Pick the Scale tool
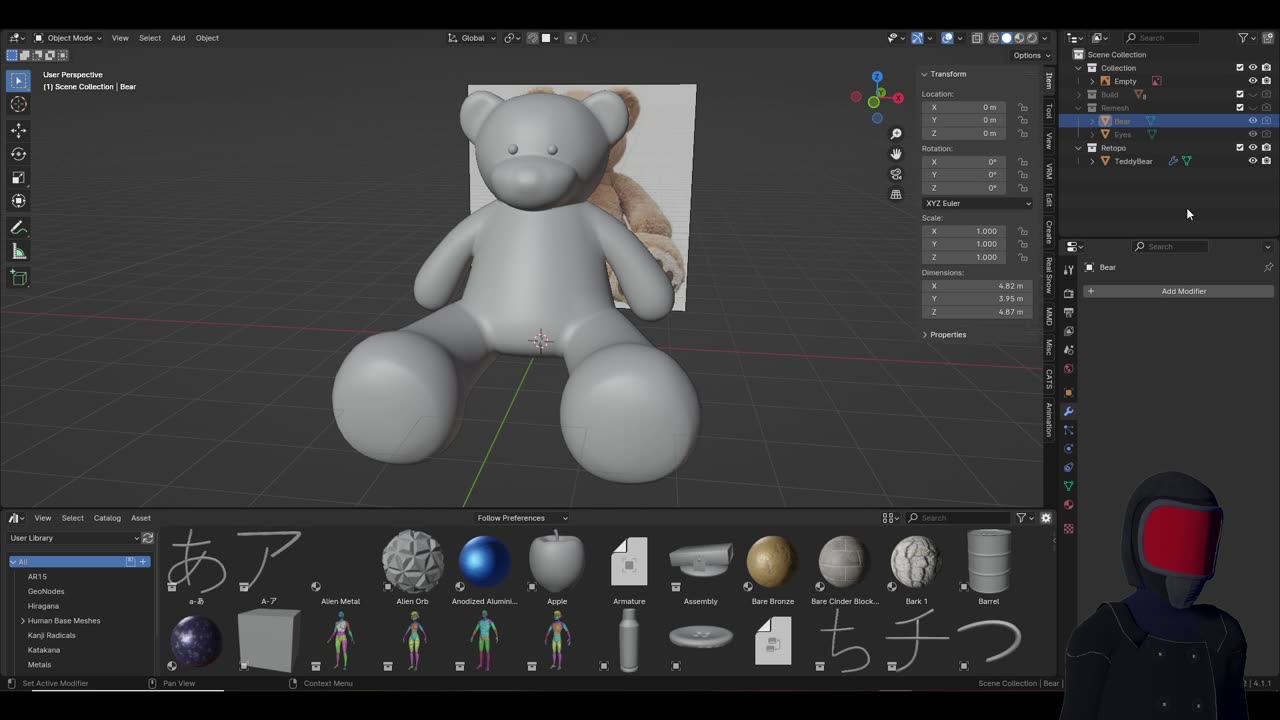 (x=19, y=178)
